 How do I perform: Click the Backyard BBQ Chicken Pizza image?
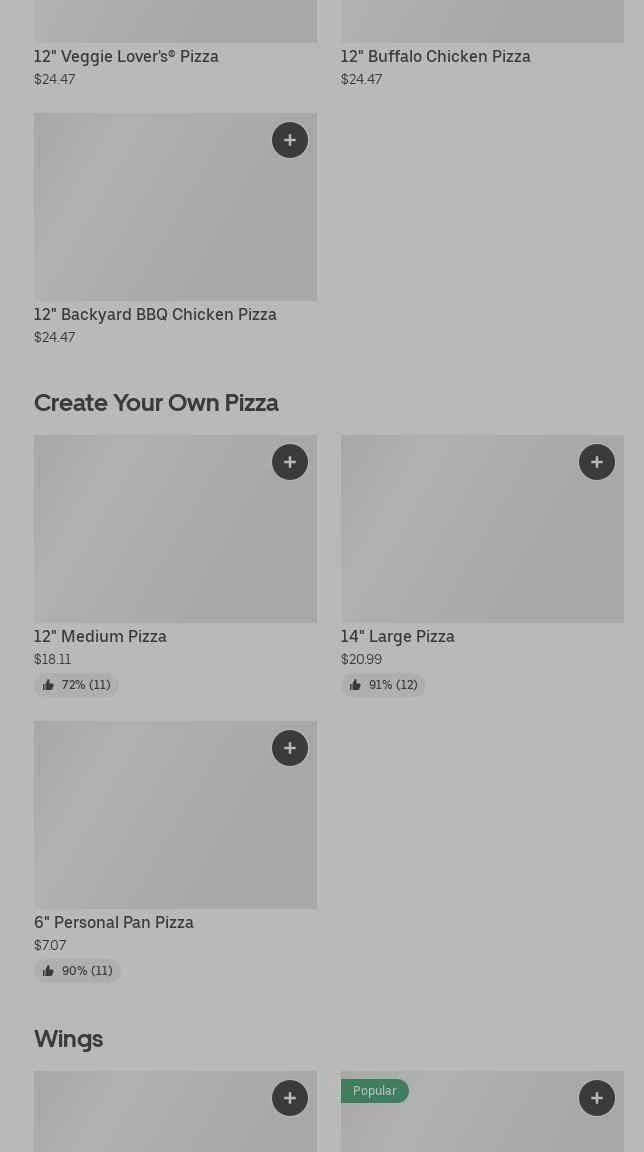point(176,206)
